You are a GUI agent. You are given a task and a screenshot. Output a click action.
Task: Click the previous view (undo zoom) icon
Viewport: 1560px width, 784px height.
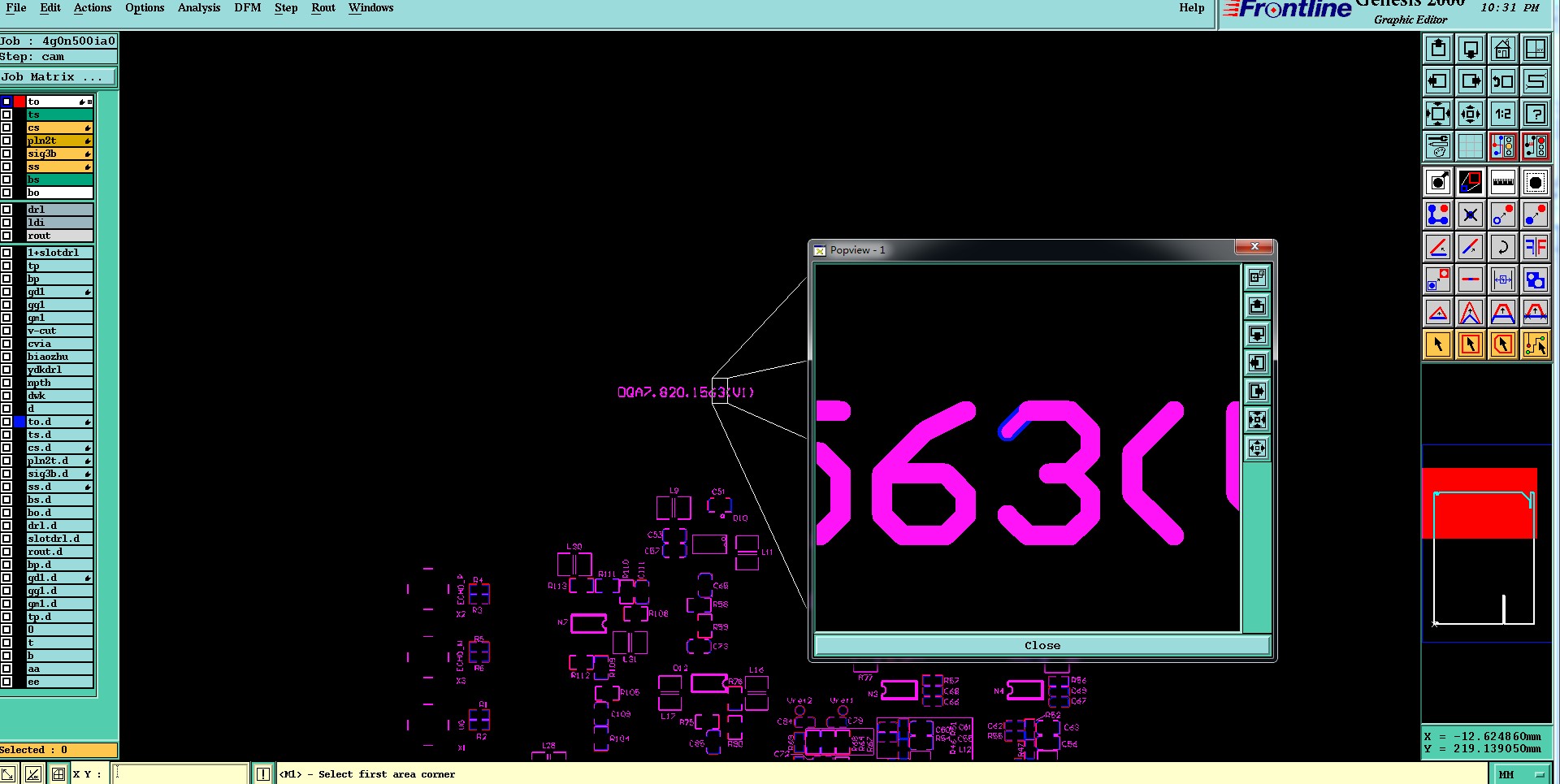point(1503,81)
